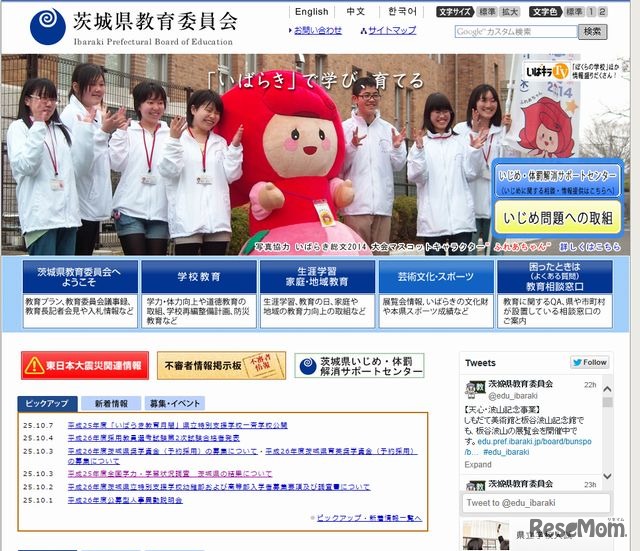The image size is (640, 551).
Task: Click the blue spiral Ibaraki logo
Action: point(48,26)
